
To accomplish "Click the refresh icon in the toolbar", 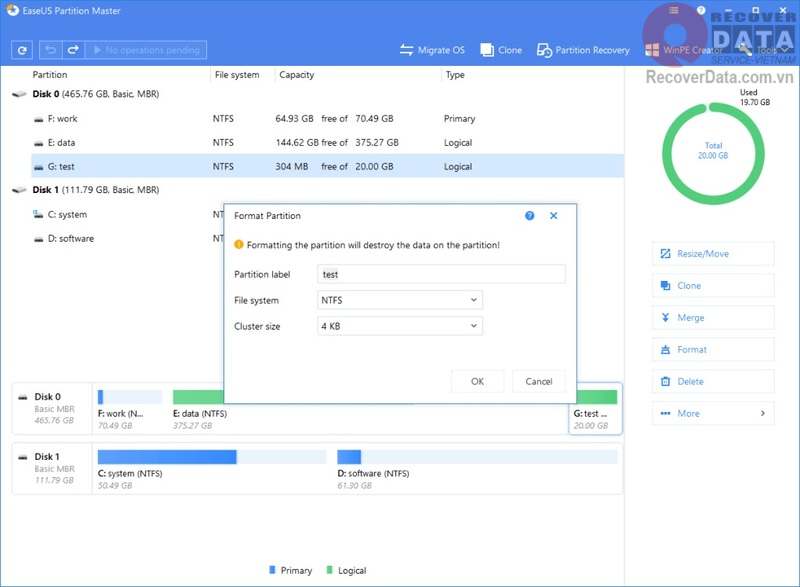I will [22, 50].
